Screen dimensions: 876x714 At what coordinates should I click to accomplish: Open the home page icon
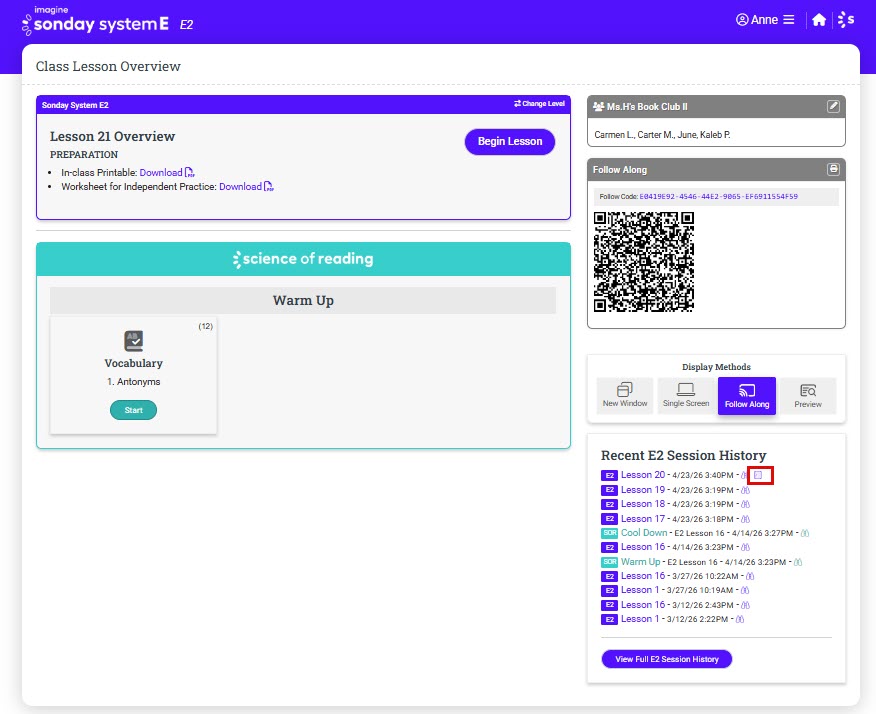click(819, 20)
